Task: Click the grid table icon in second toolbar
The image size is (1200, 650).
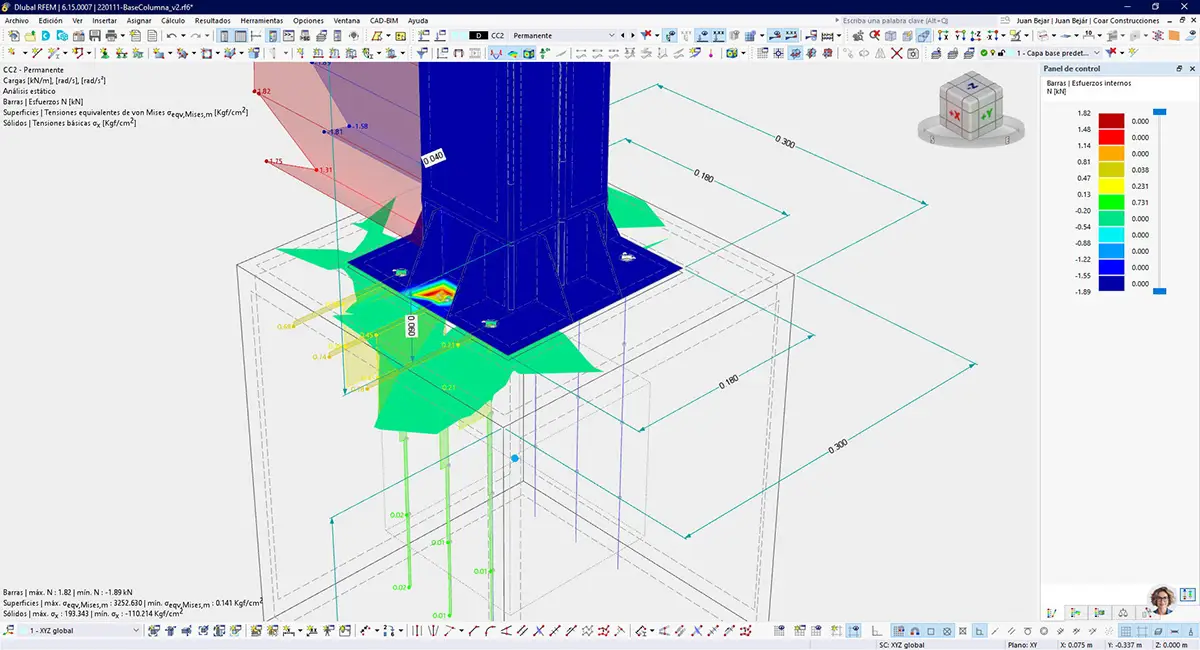Action: tap(761, 52)
